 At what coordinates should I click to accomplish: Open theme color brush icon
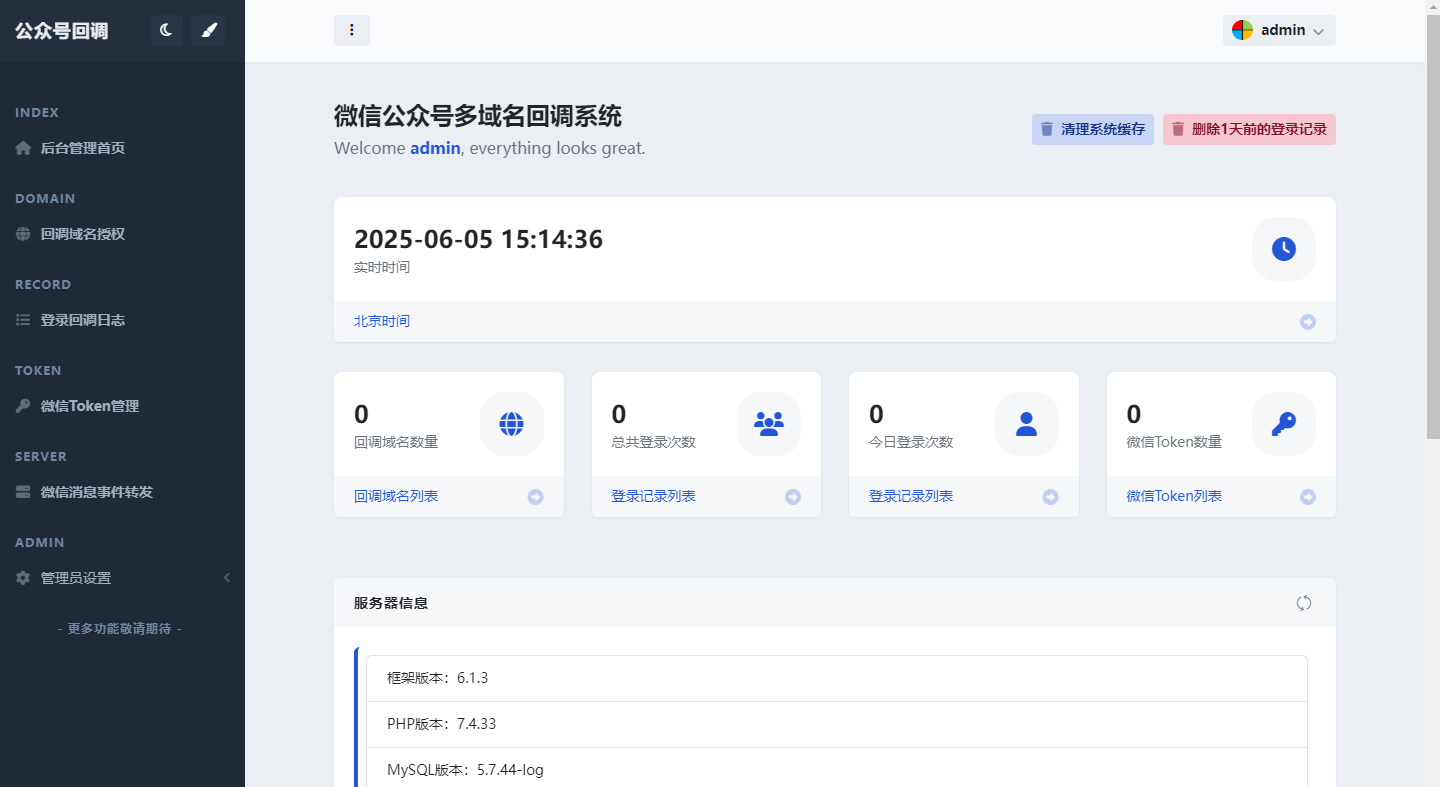click(x=208, y=31)
